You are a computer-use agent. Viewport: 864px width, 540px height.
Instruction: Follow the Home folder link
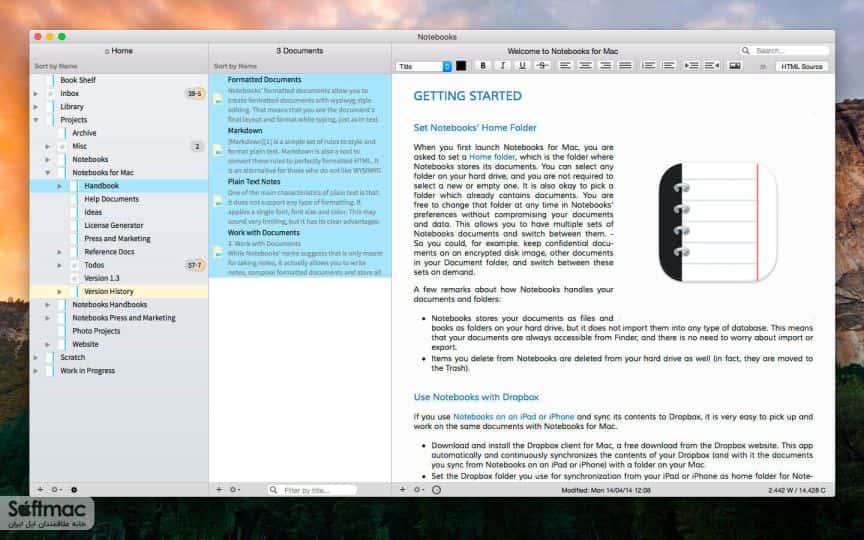(x=492, y=157)
